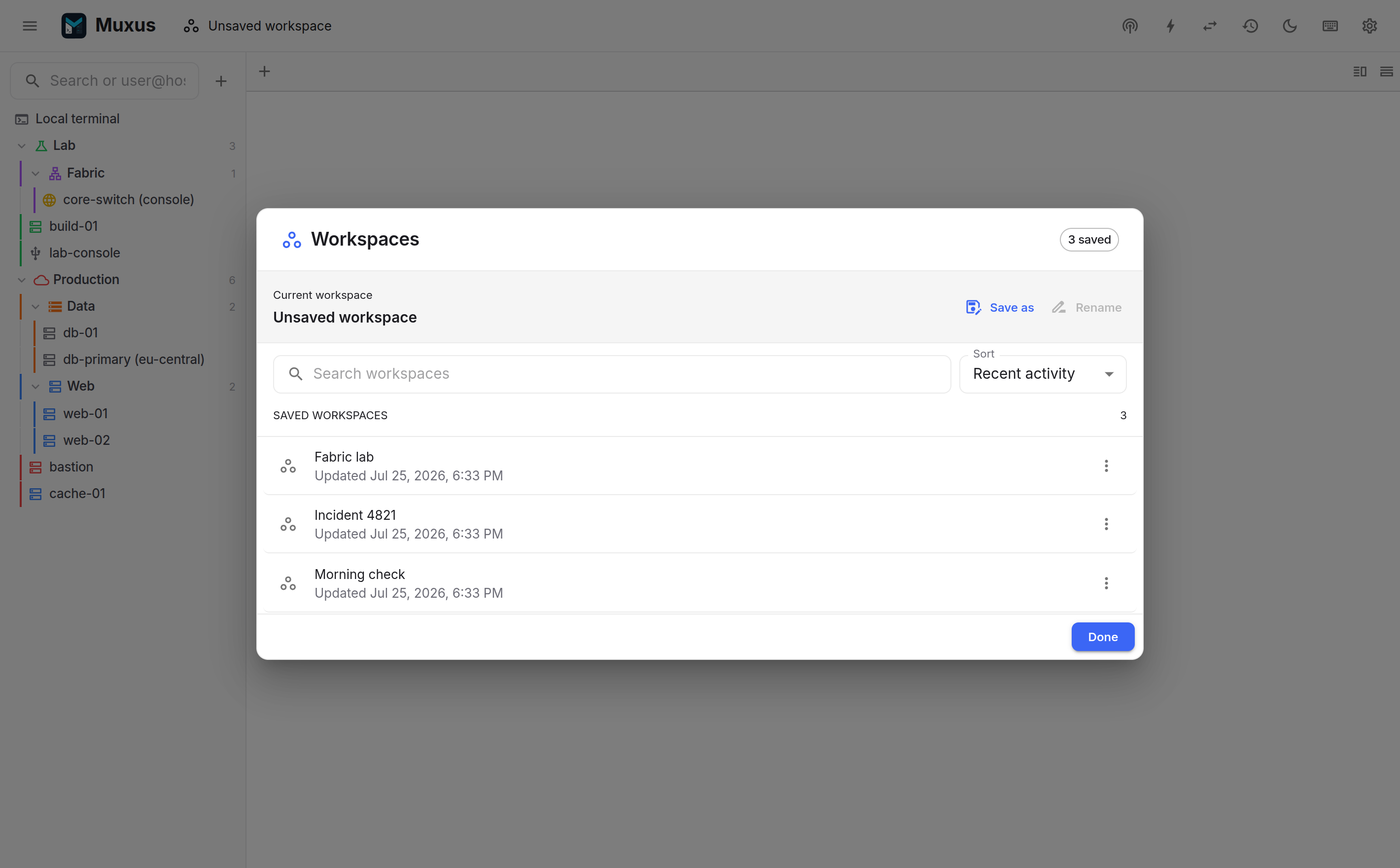Select core-switch (console) host
This screenshot has height=868, width=1400.
tap(129, 200)
